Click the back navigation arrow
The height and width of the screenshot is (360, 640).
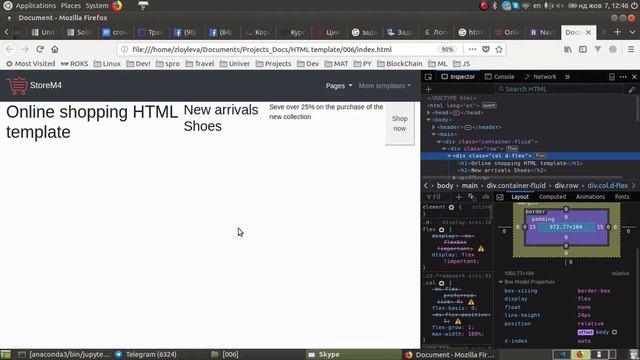(10, 49)
